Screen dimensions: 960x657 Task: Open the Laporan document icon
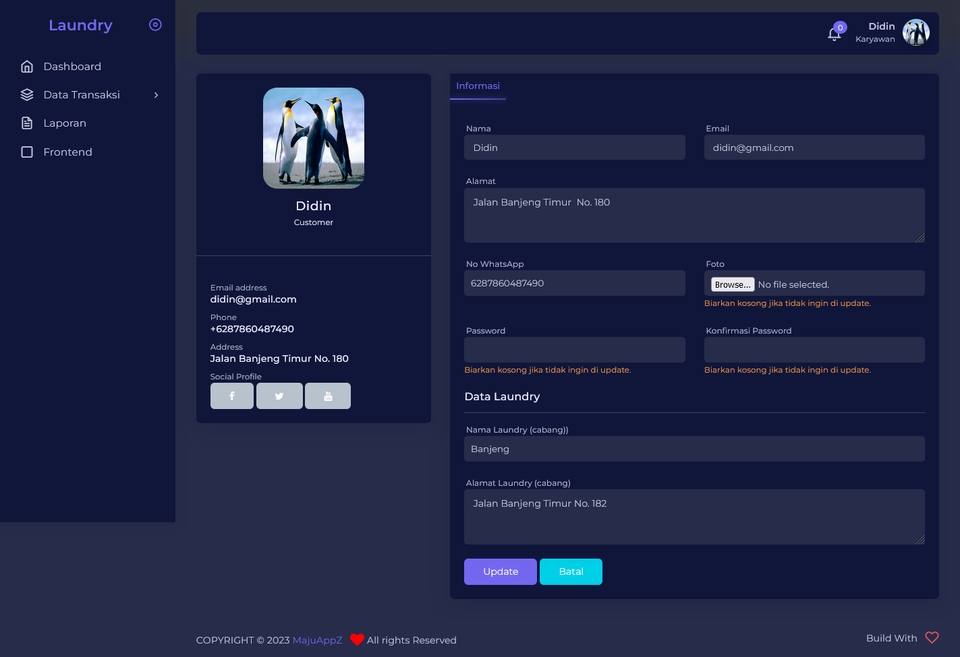click(x=27, y=123)
